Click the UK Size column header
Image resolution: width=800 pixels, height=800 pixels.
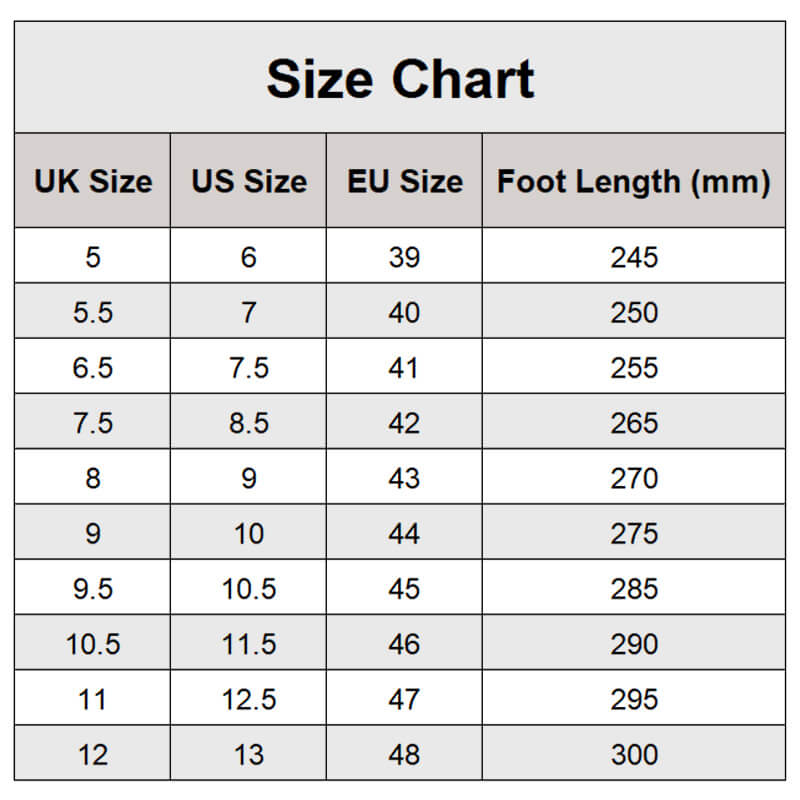pyautogui.click(x=93, y=182)
